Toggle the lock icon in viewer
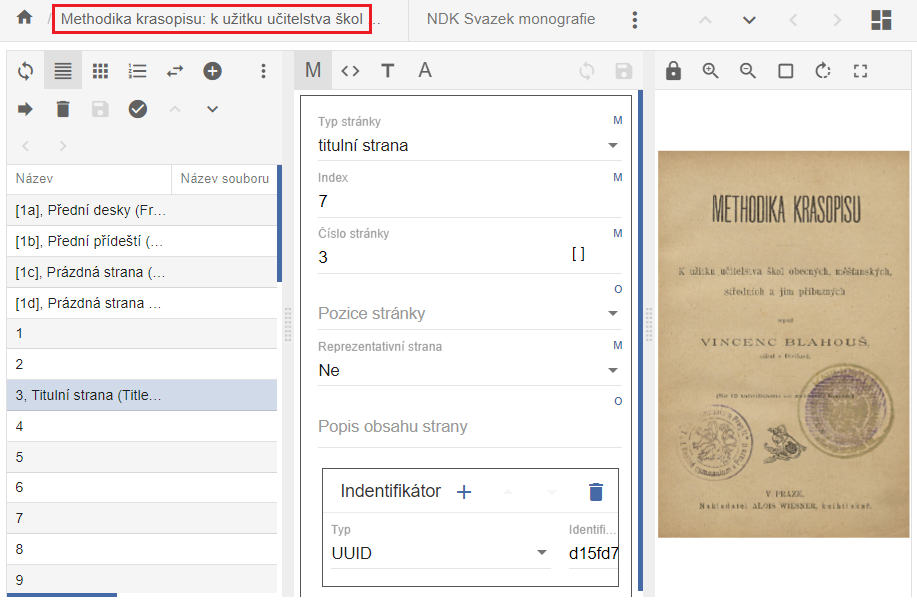 [674, 71]
